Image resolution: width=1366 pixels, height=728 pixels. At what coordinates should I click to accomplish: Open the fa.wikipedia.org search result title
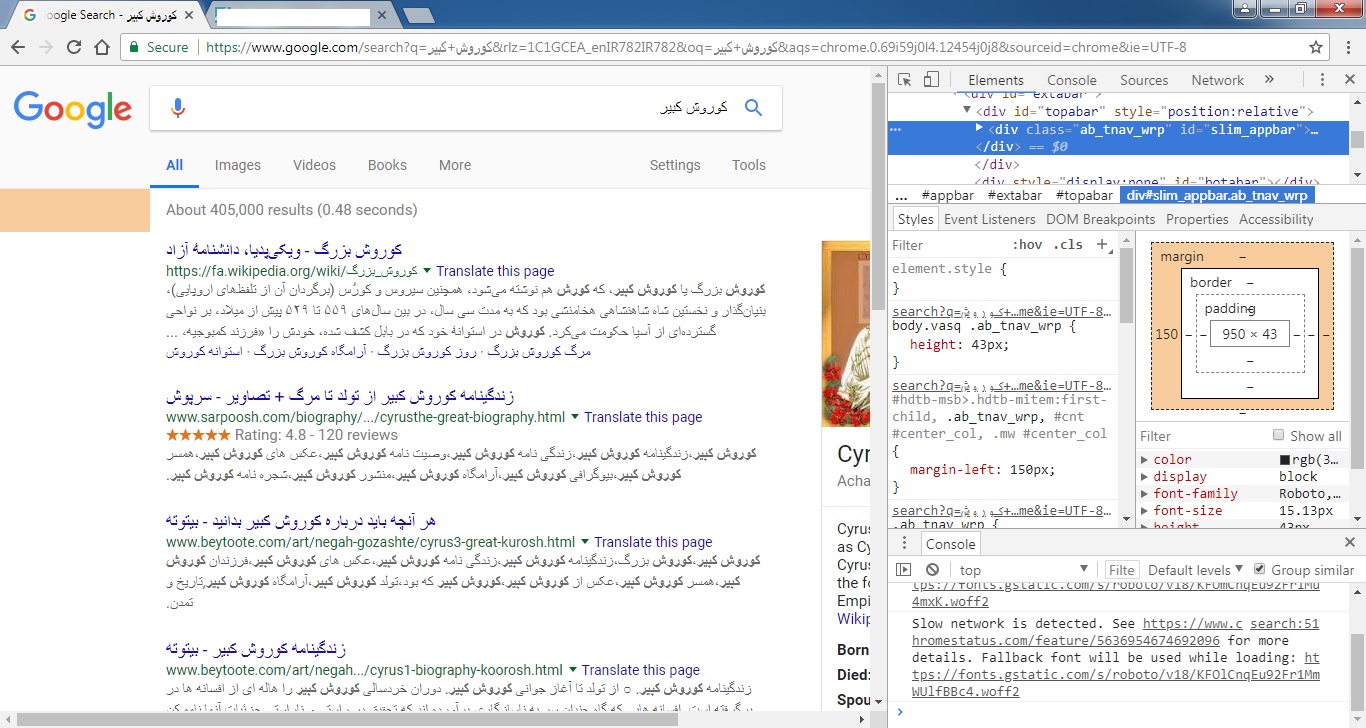pyautogui.click(x=284, y=249)
